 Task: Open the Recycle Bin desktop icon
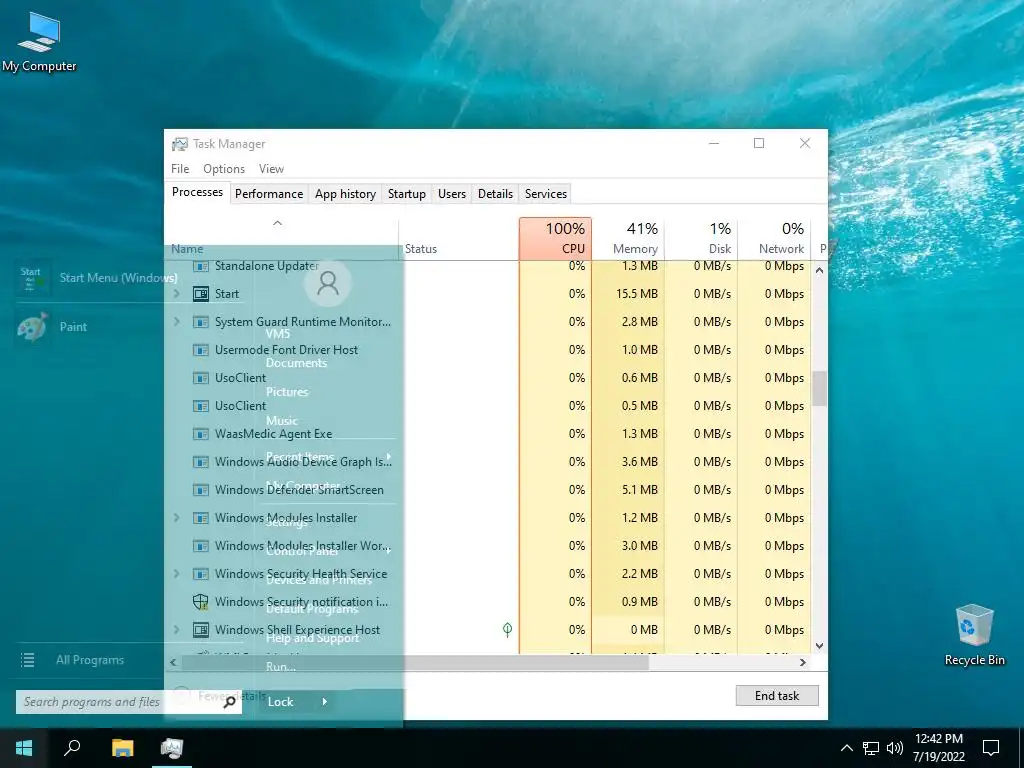pos(974,634)
